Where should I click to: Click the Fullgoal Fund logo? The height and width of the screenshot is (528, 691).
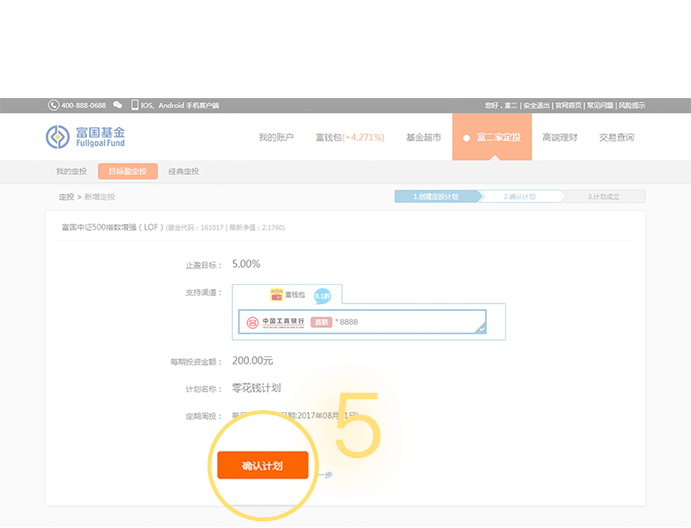[85, 137]
